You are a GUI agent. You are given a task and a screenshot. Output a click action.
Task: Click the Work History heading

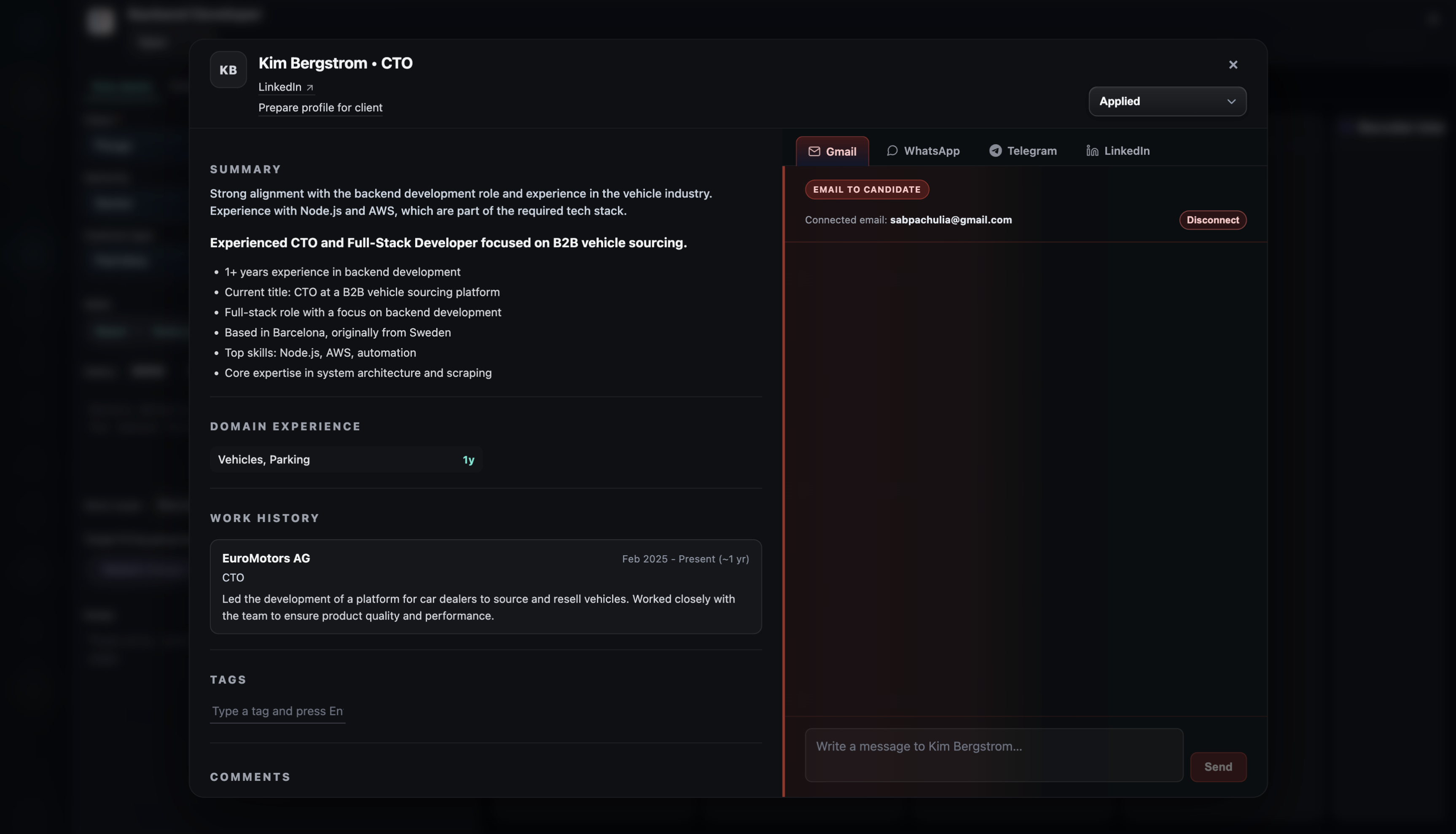pyautogui.click(x=265, y=518)
